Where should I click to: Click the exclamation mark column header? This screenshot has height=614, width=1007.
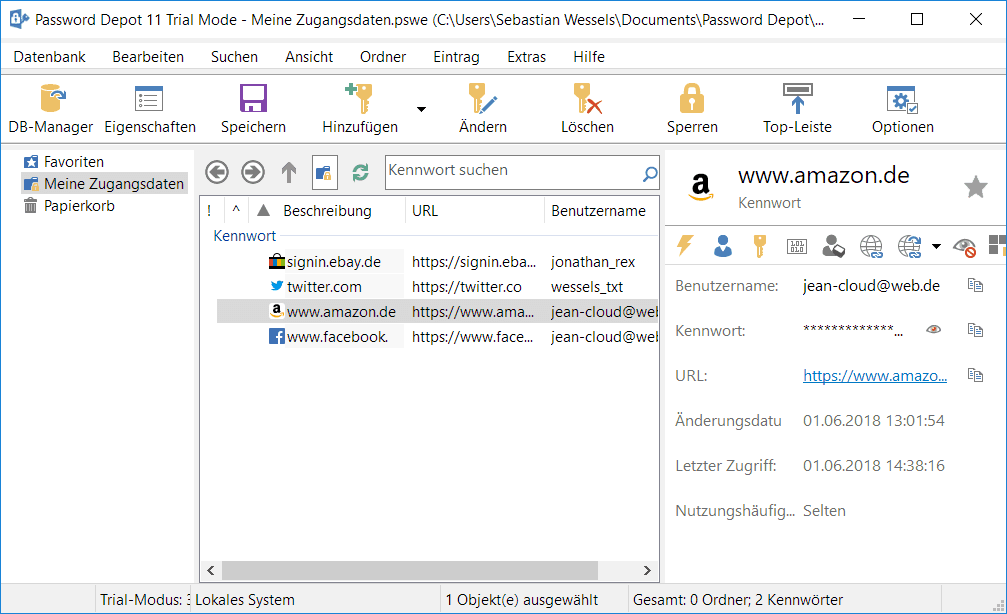(210, 211)
